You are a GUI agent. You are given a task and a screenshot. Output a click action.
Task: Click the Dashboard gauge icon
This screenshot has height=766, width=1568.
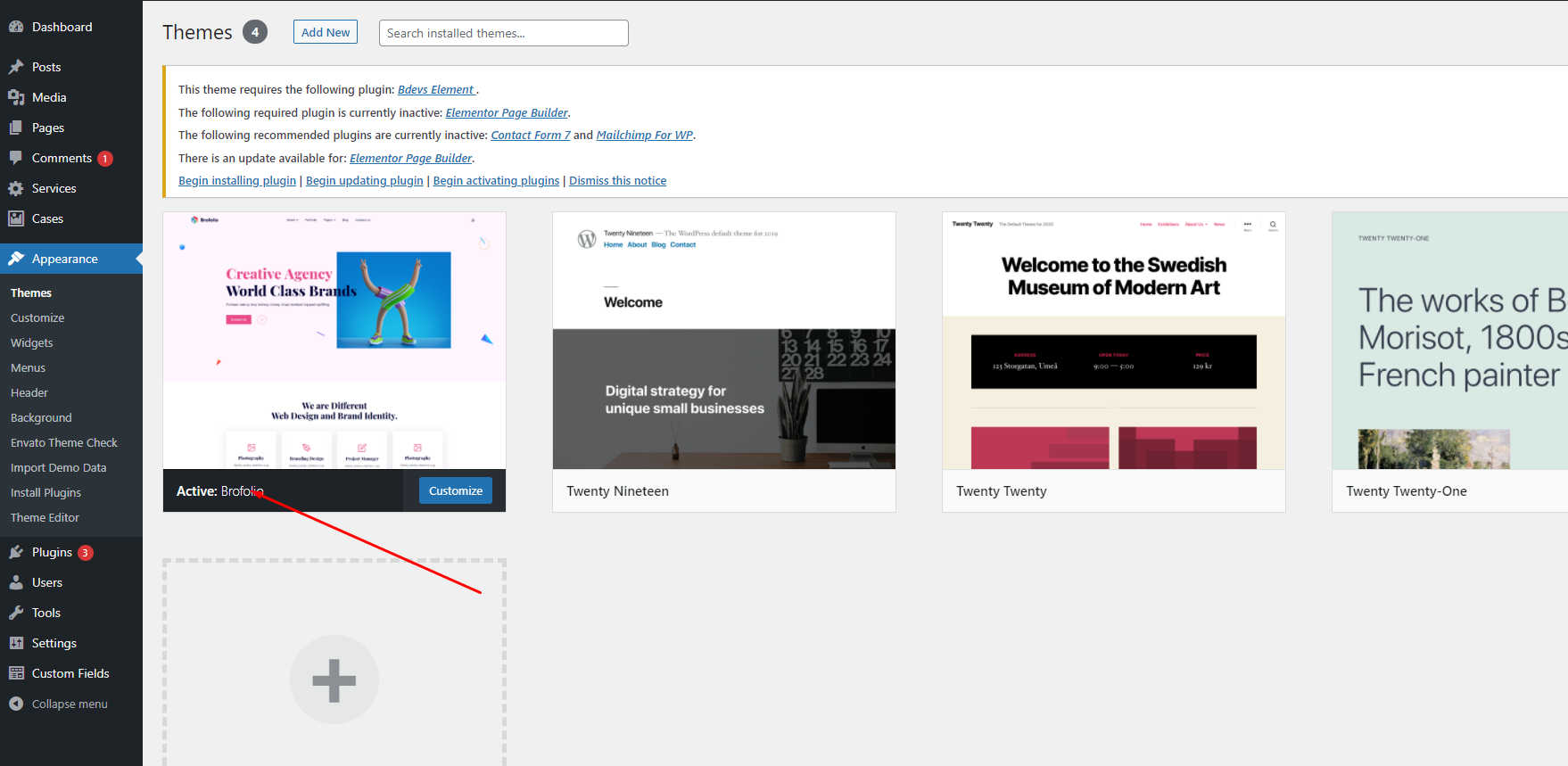pos(16,27)
